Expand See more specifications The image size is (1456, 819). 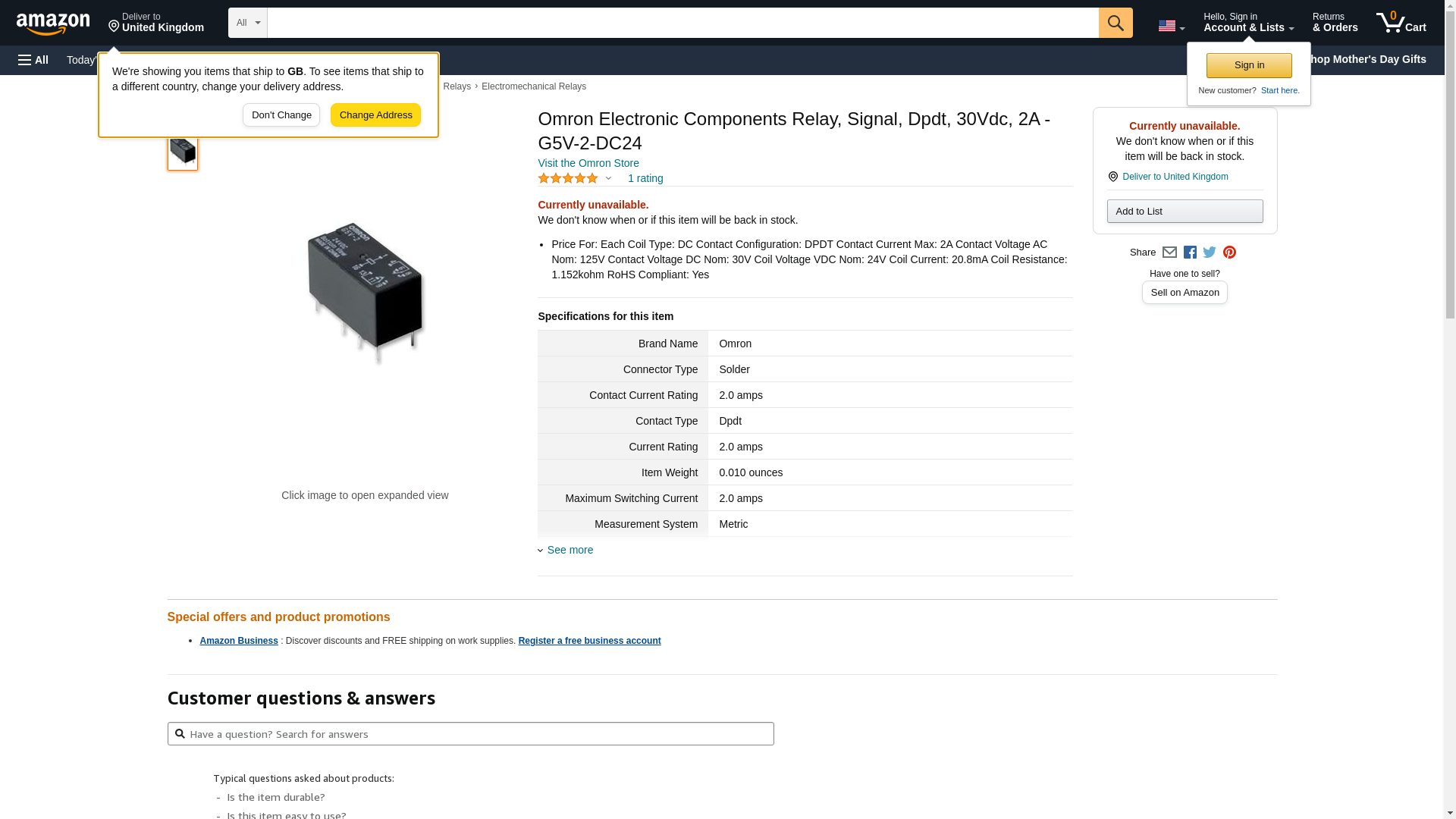570,550
